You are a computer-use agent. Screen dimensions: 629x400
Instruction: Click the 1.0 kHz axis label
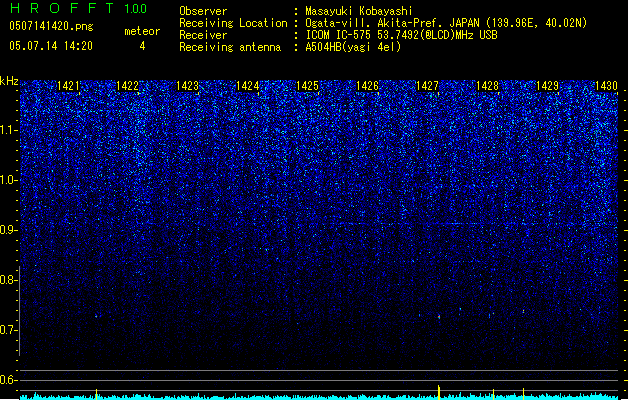8,180
